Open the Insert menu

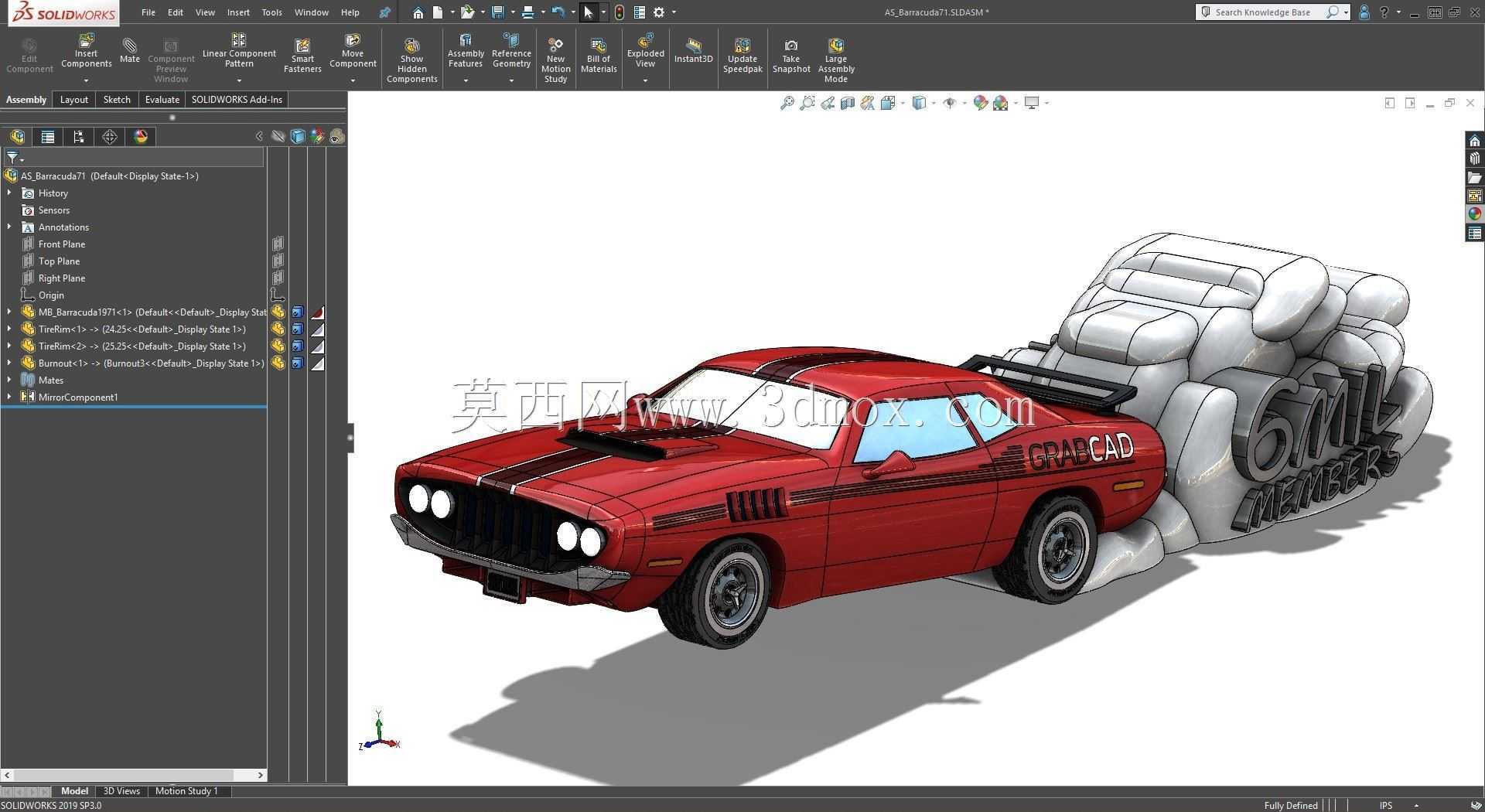(238, 12)
